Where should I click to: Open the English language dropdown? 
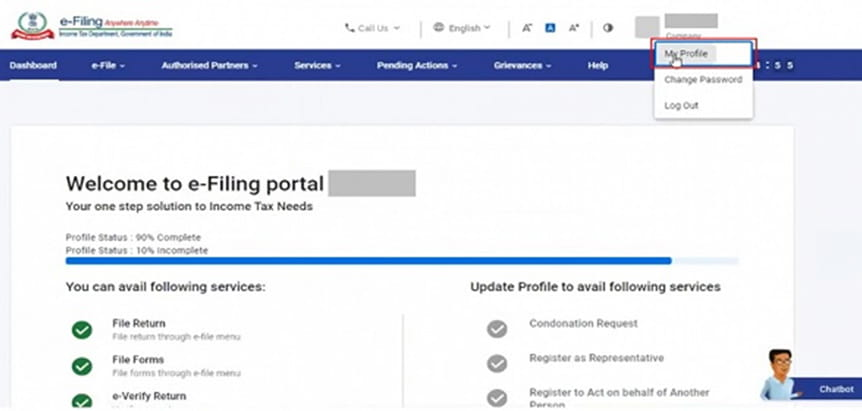click(x=462, y=28)
